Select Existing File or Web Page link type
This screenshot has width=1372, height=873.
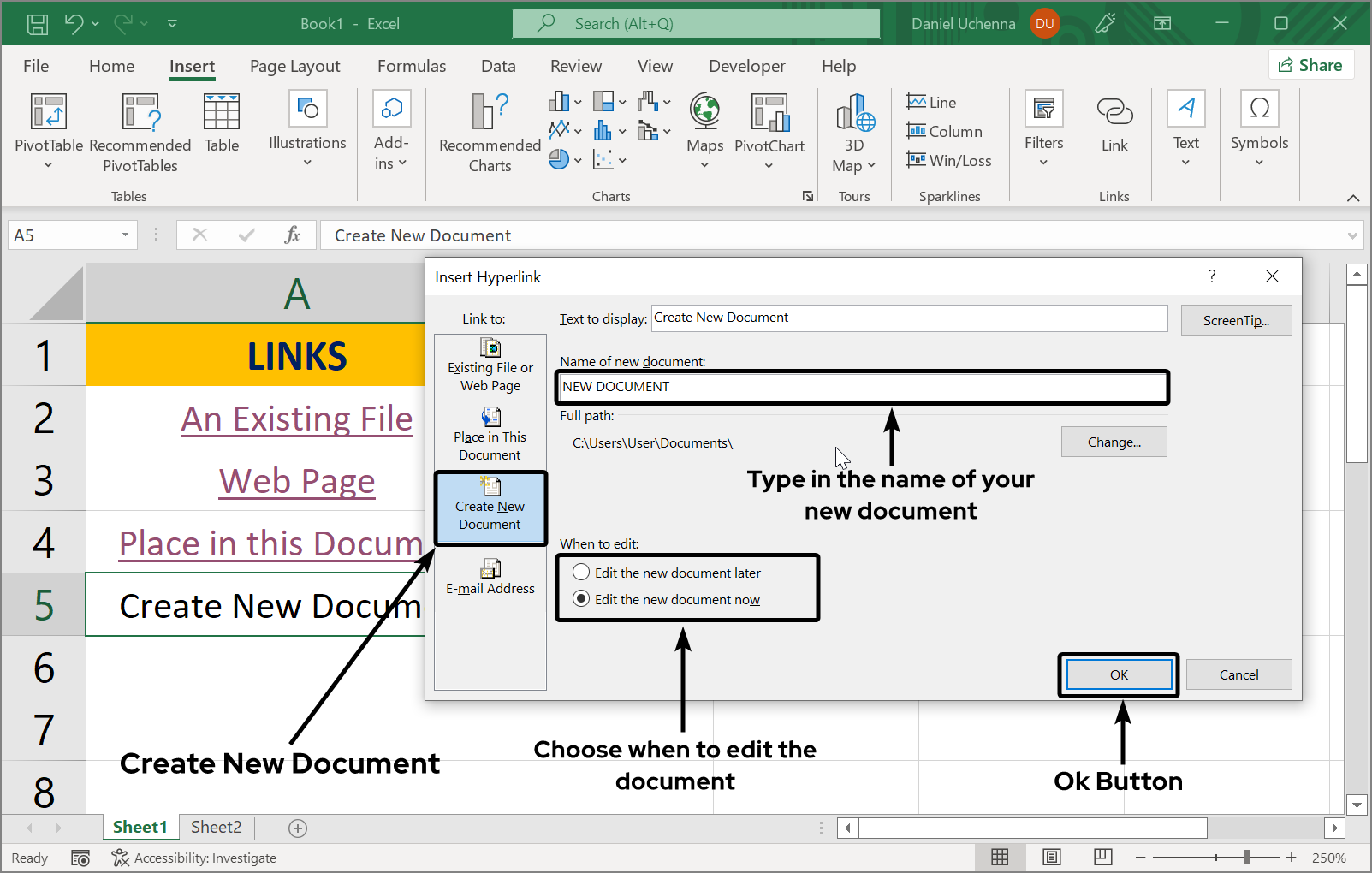point(490,364)
